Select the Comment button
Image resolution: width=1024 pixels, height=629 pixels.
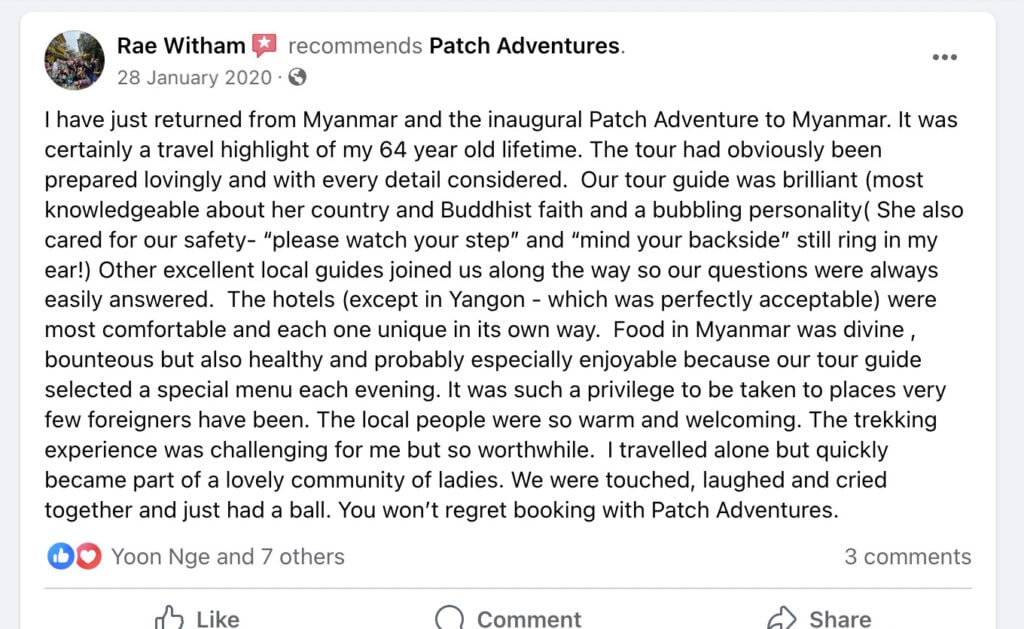508,618
